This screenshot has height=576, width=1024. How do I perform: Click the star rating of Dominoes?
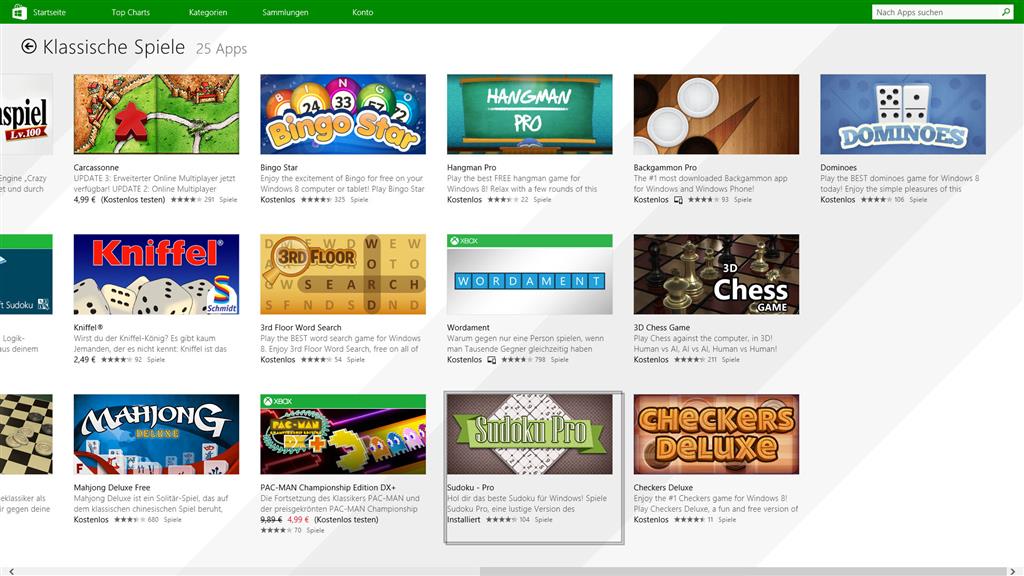coord(876,200)
